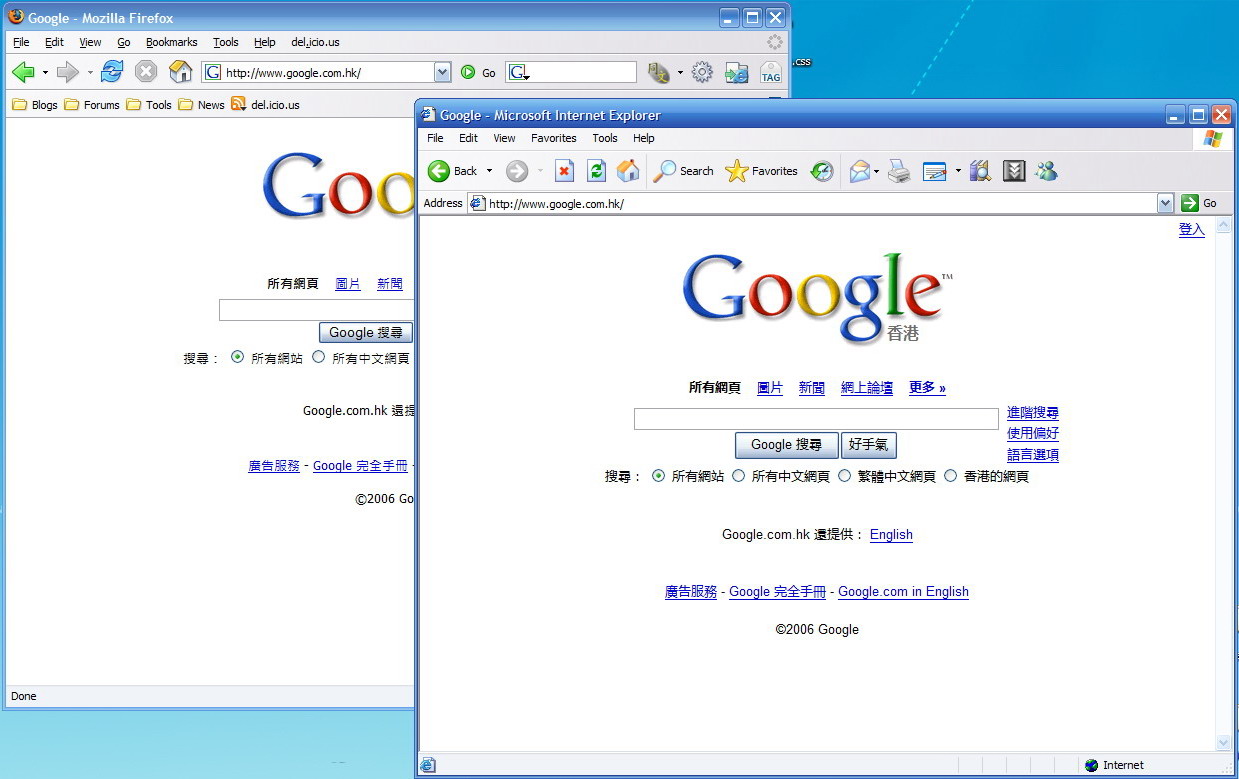Screen dimensions: 1239x779
Task: Select the 香港的網頁 radio button
Action: point(951,476)
